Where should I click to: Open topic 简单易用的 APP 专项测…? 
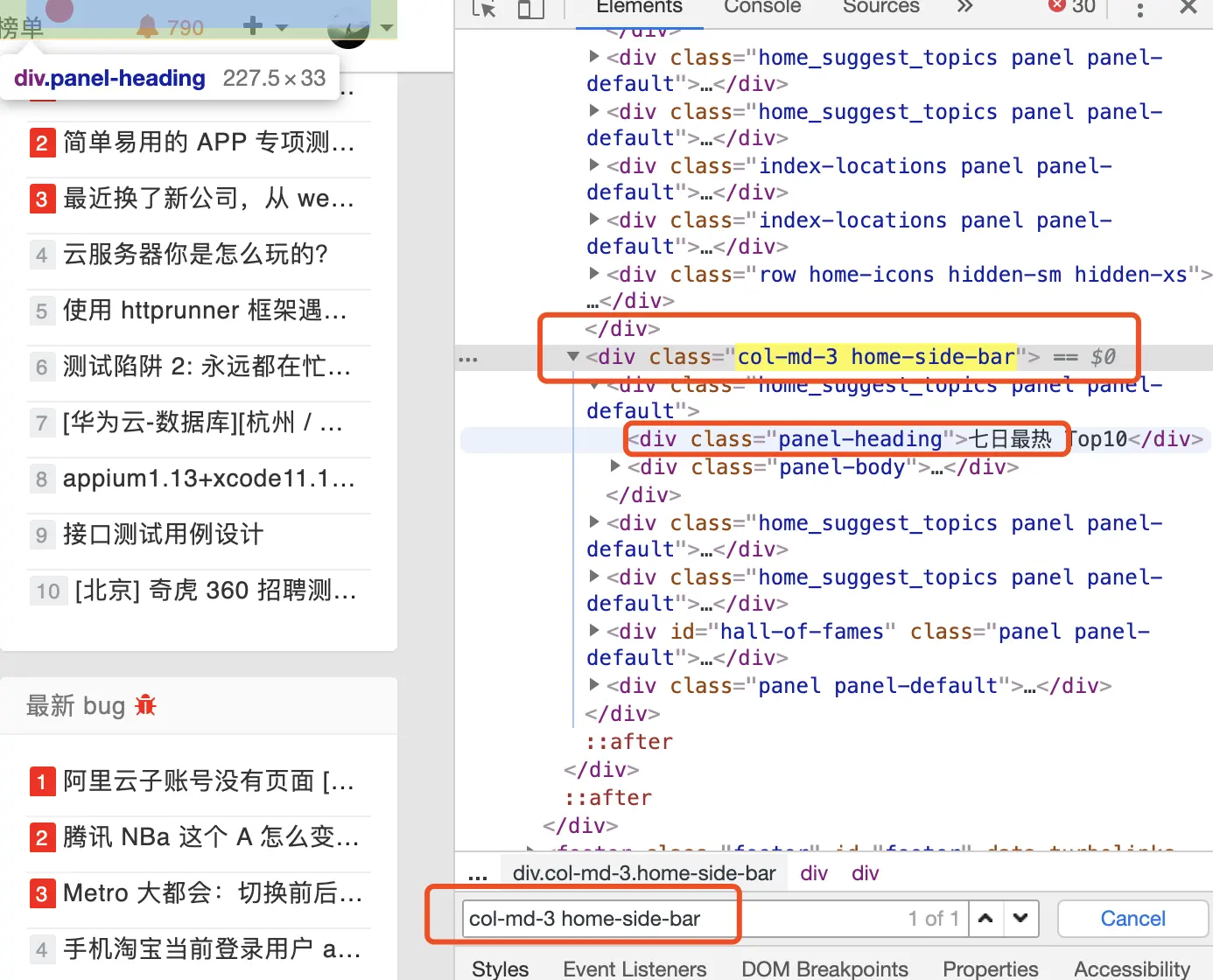209,142
